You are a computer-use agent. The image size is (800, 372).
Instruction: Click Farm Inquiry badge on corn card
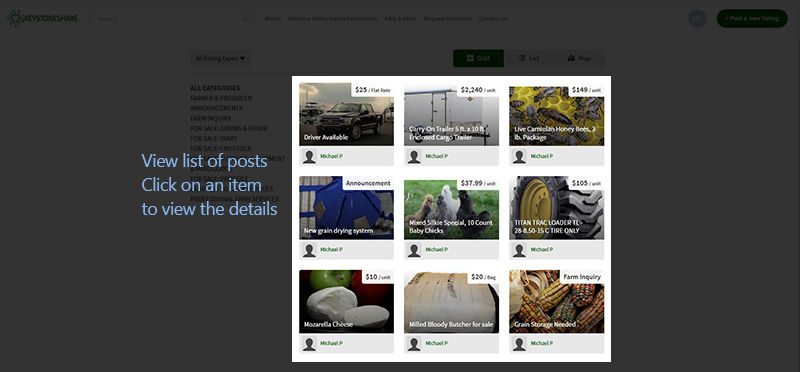pos(582,277)
